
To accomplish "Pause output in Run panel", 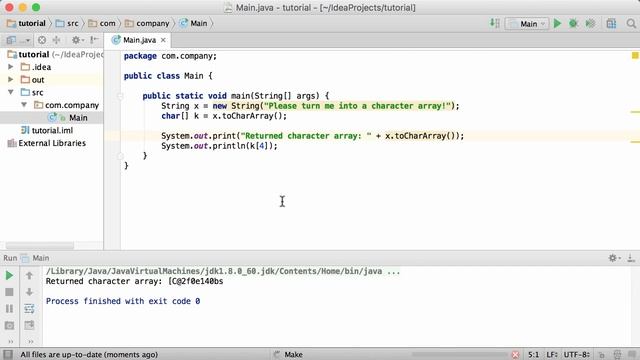I will pos(9,309).
